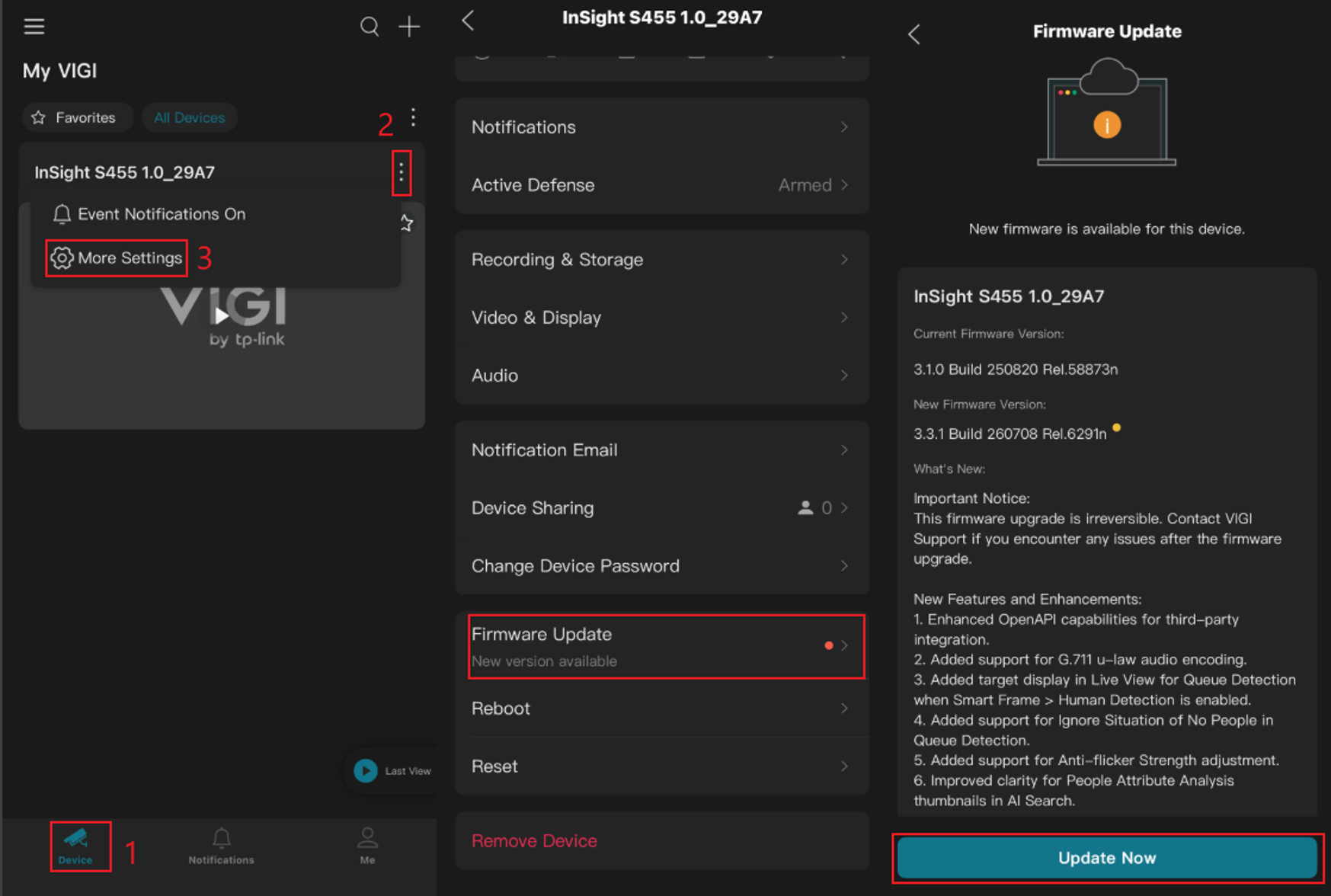Click the Firmware Update screen title

[x=1107, y=31]
